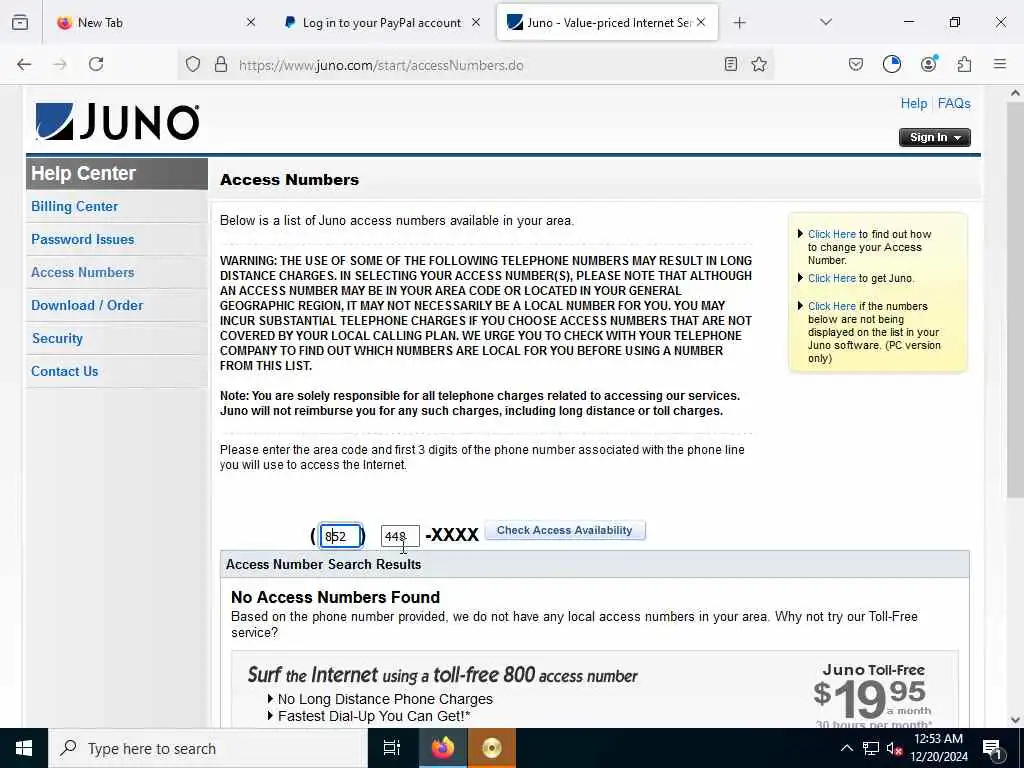This screenshot has width=1024, height=768.
Task: Click the area code field containing 852
Action: (x=340, y=536)
